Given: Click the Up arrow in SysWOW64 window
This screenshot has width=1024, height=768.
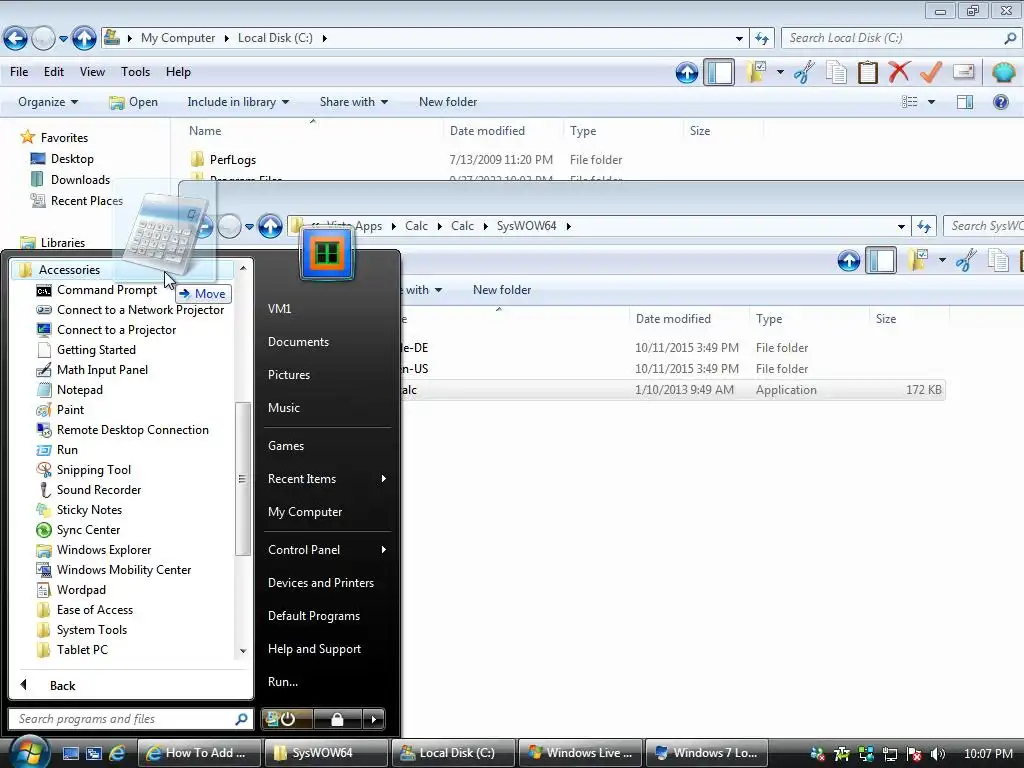Looking at the screenshot, I should (x=270, y=227).
